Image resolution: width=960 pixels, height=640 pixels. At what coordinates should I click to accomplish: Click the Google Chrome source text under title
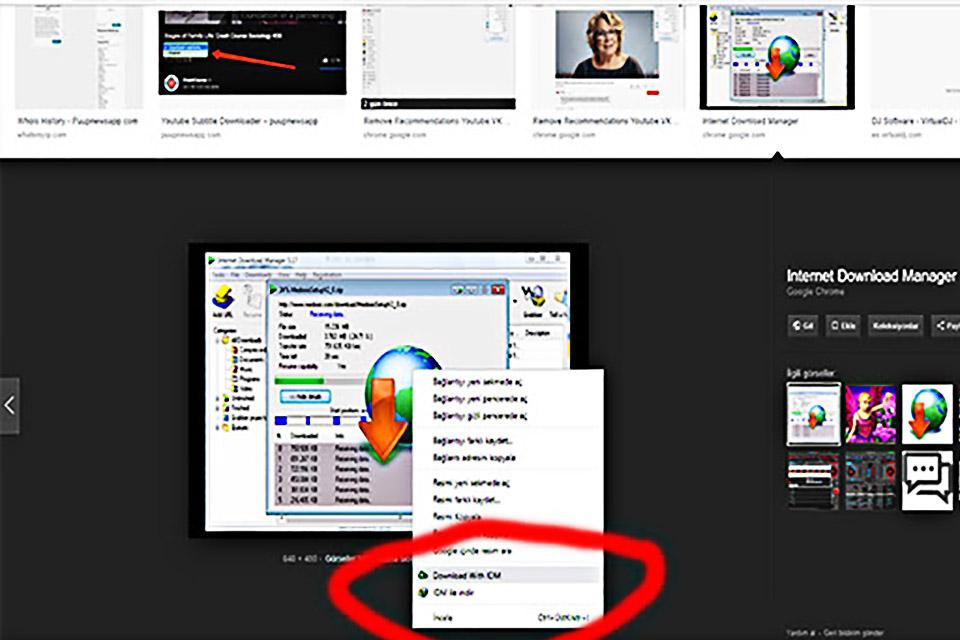pos(815,292)
